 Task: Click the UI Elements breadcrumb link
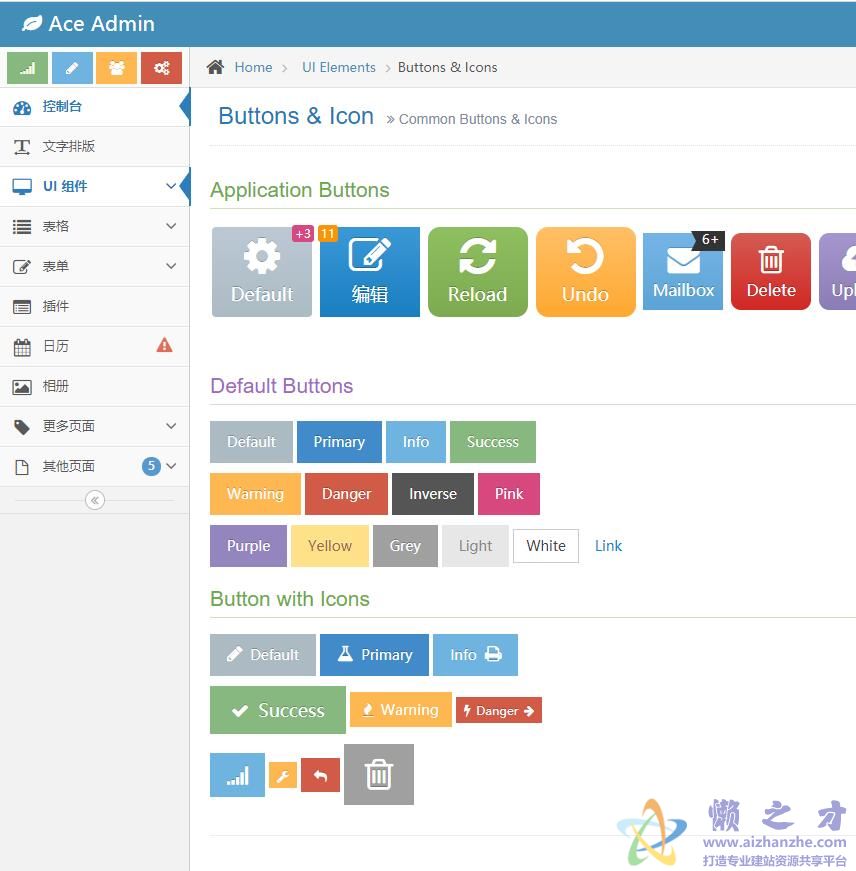pos(339,67)
